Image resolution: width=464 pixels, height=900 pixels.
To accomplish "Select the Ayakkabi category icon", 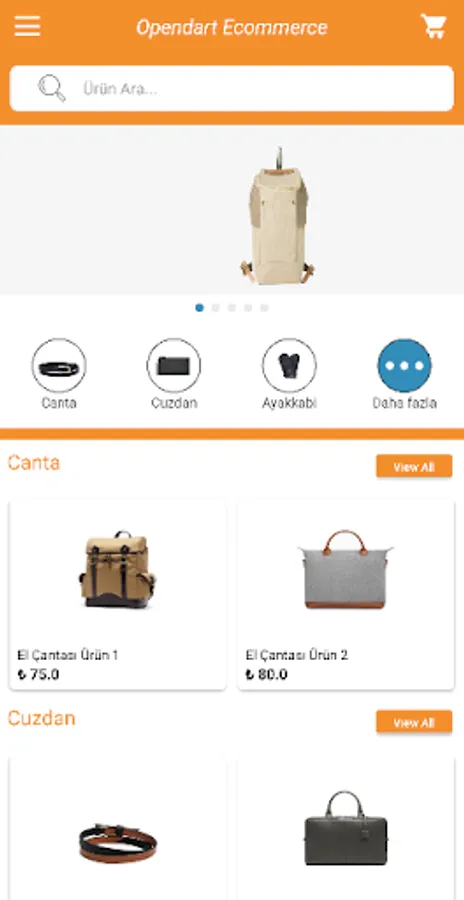I will coord(289,366).
